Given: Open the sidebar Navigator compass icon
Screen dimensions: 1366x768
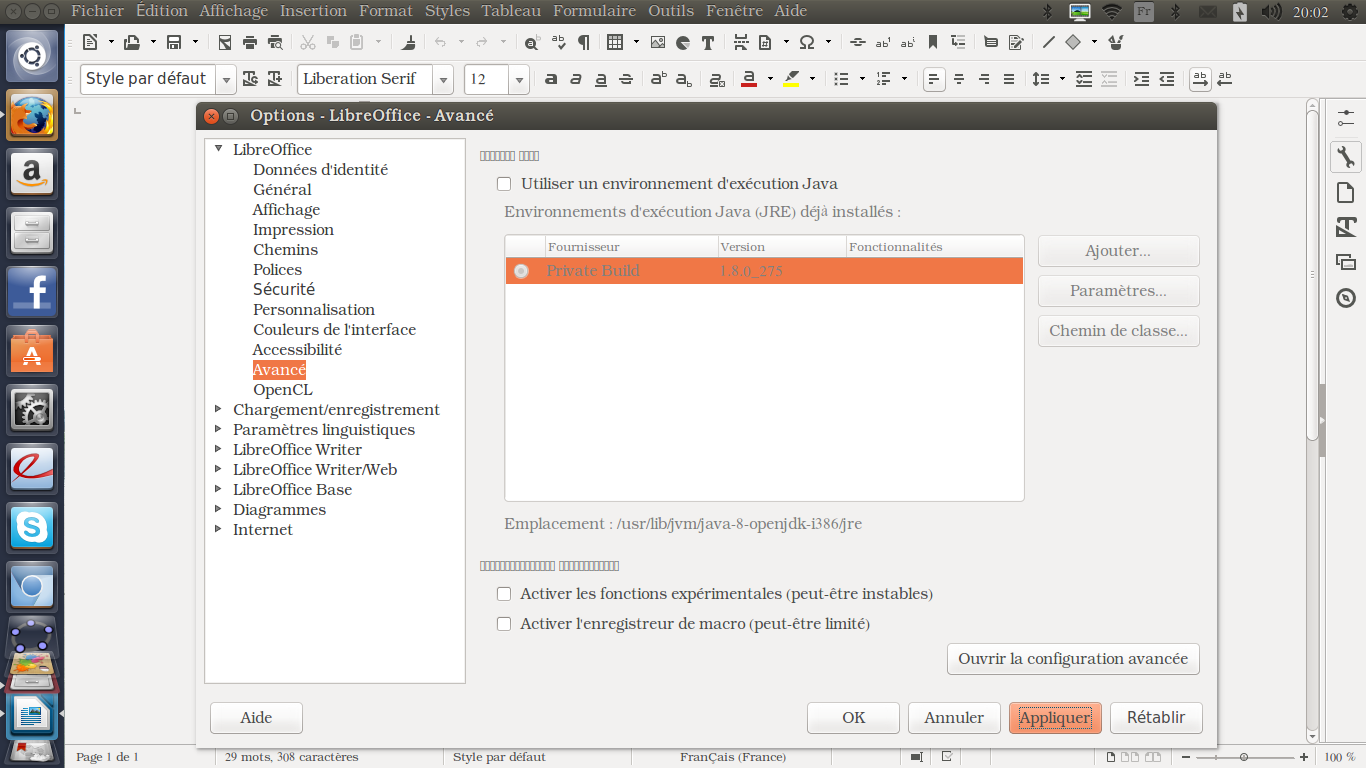Looking at the screenshot, I should (x=1345, y=298).
